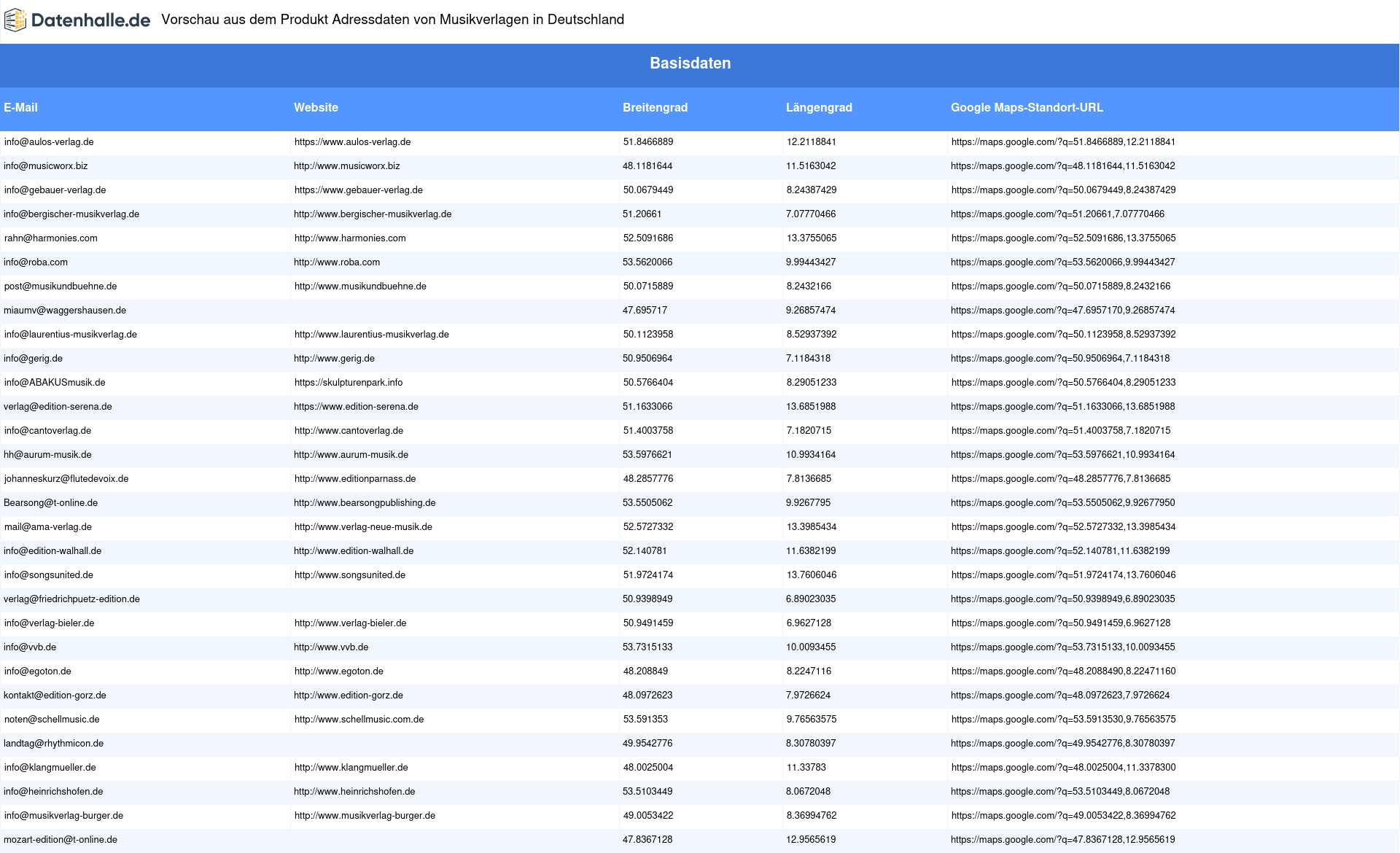Viewport: 1400px width, 853px height.
Task: Click email verlag@friedrichpuetz-edition.de
Action: click(71, 599)
